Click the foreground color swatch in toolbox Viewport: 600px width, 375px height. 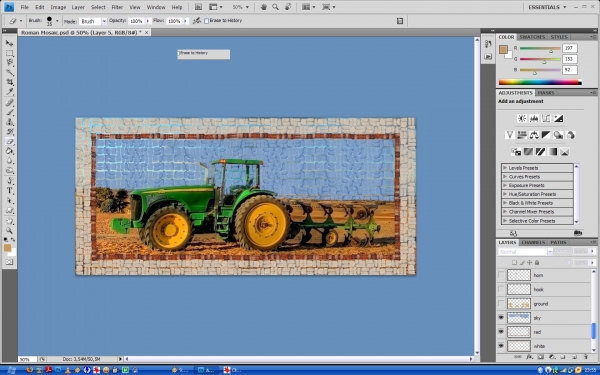[7, 248]
